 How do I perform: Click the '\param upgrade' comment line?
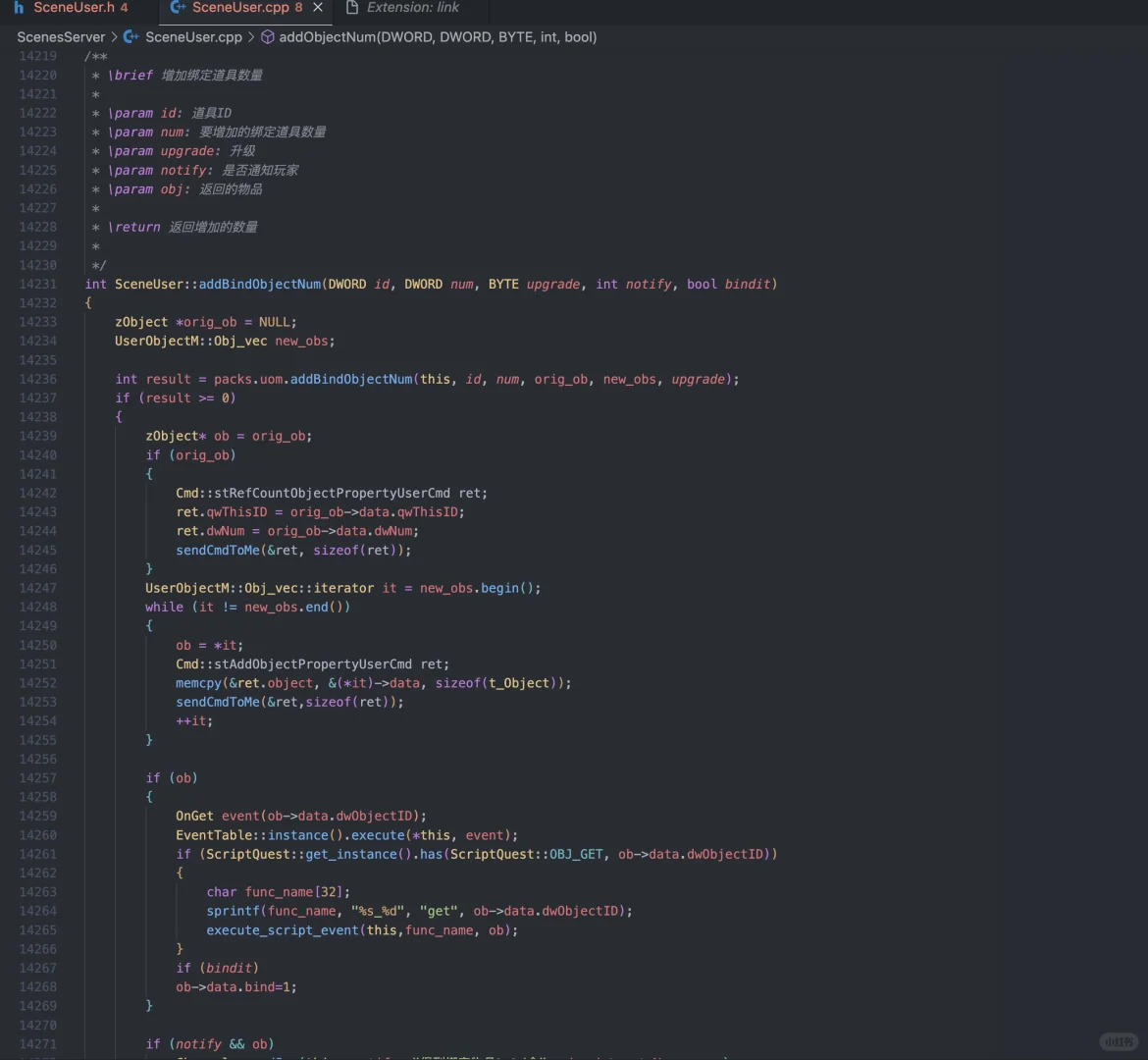pos(174,151)
